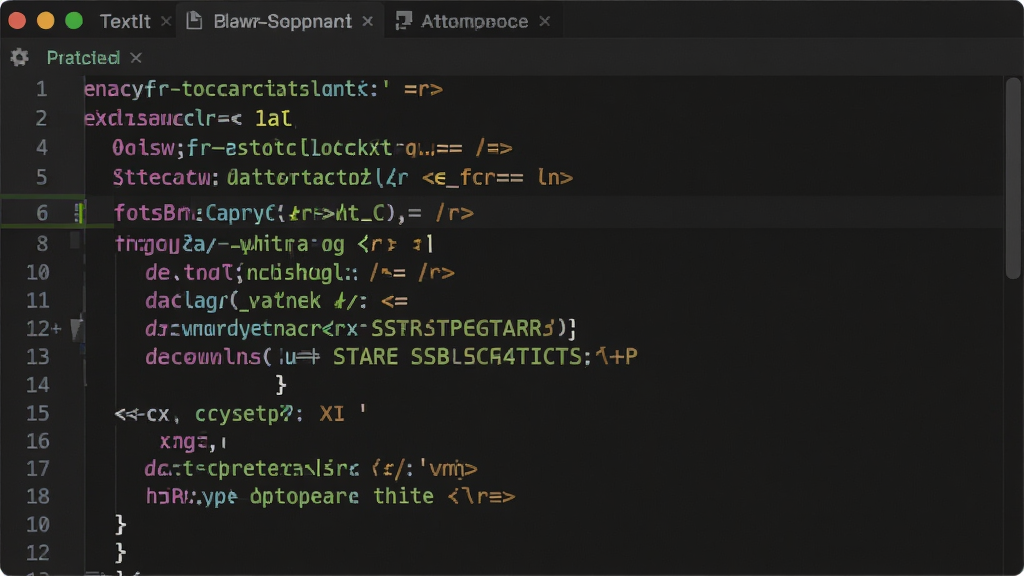Close the TextIt tab
This screenshot has width=1024, height=576.
coord(166,22)
